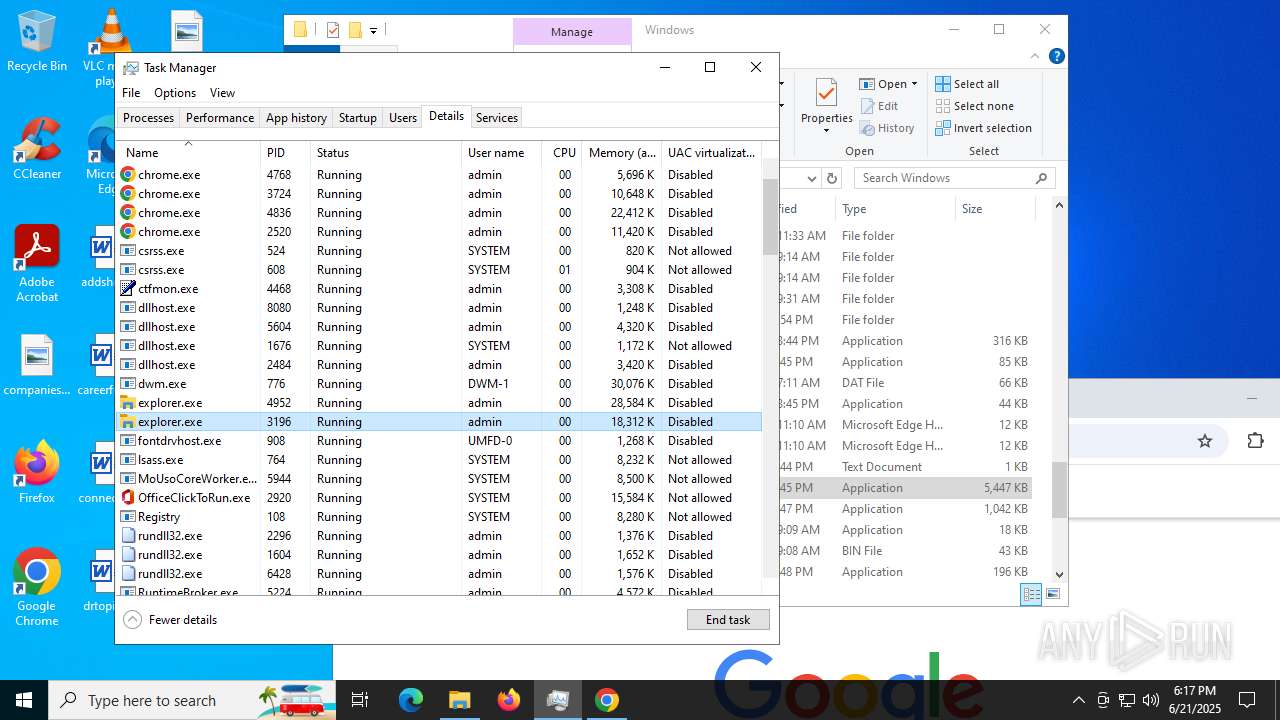Show hidden system tray icons
This screenshot has width=1280, height=720.
(x=1078, y=700)
